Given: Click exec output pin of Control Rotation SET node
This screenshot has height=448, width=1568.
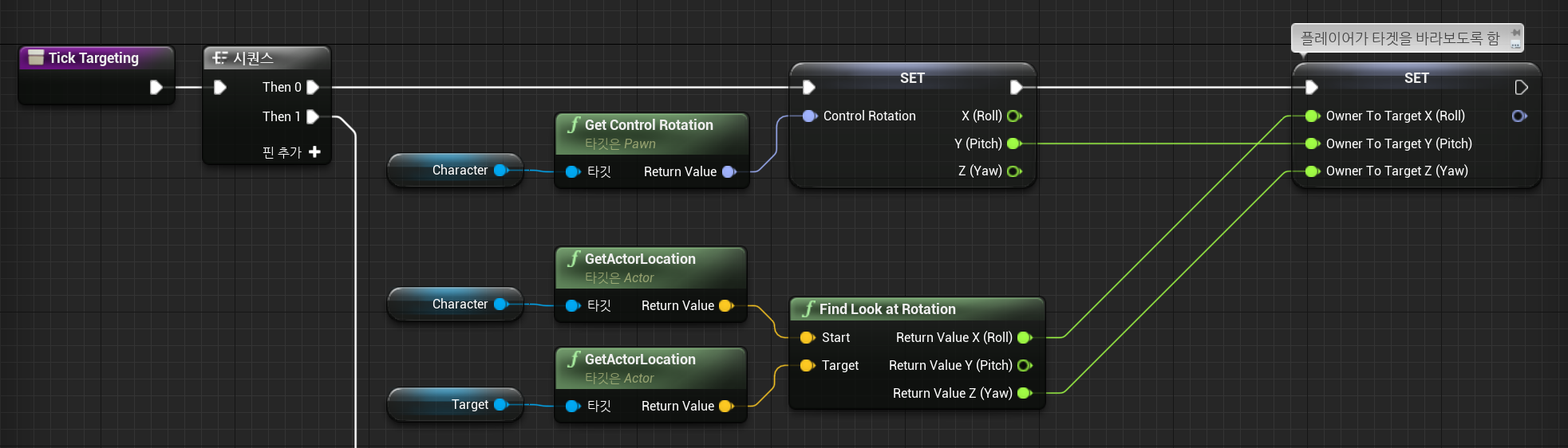Looking at the screenshot, I should tap(1016, 87).
